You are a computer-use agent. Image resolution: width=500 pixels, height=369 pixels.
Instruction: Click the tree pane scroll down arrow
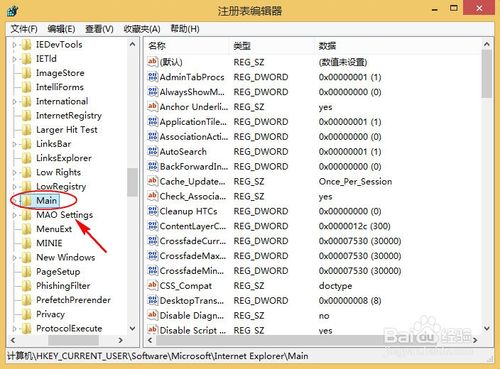132,329
